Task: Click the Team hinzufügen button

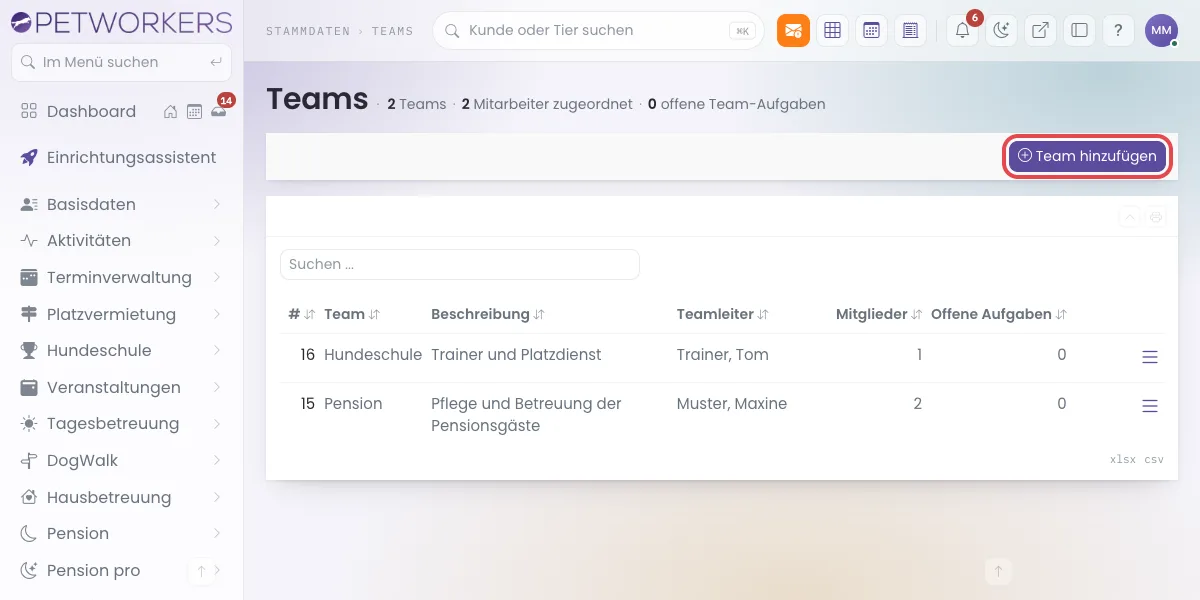Action: pyautogui.click(x=1087, y=156)
